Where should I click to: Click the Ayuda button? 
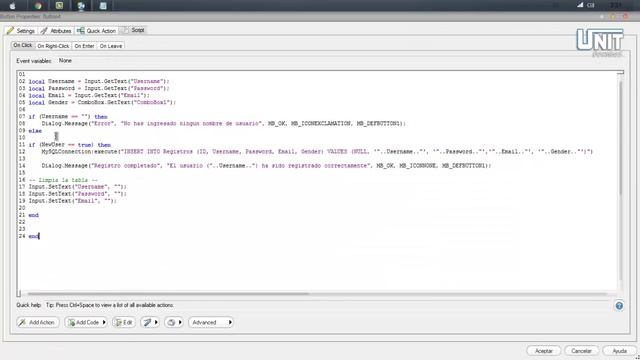click(x=619, y=351)
